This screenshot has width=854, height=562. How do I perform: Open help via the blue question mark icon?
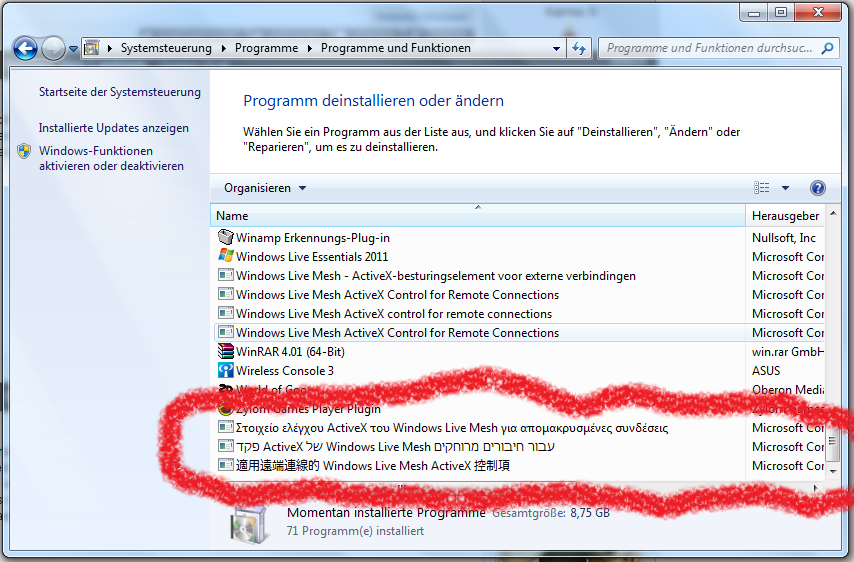coord(817,188)
